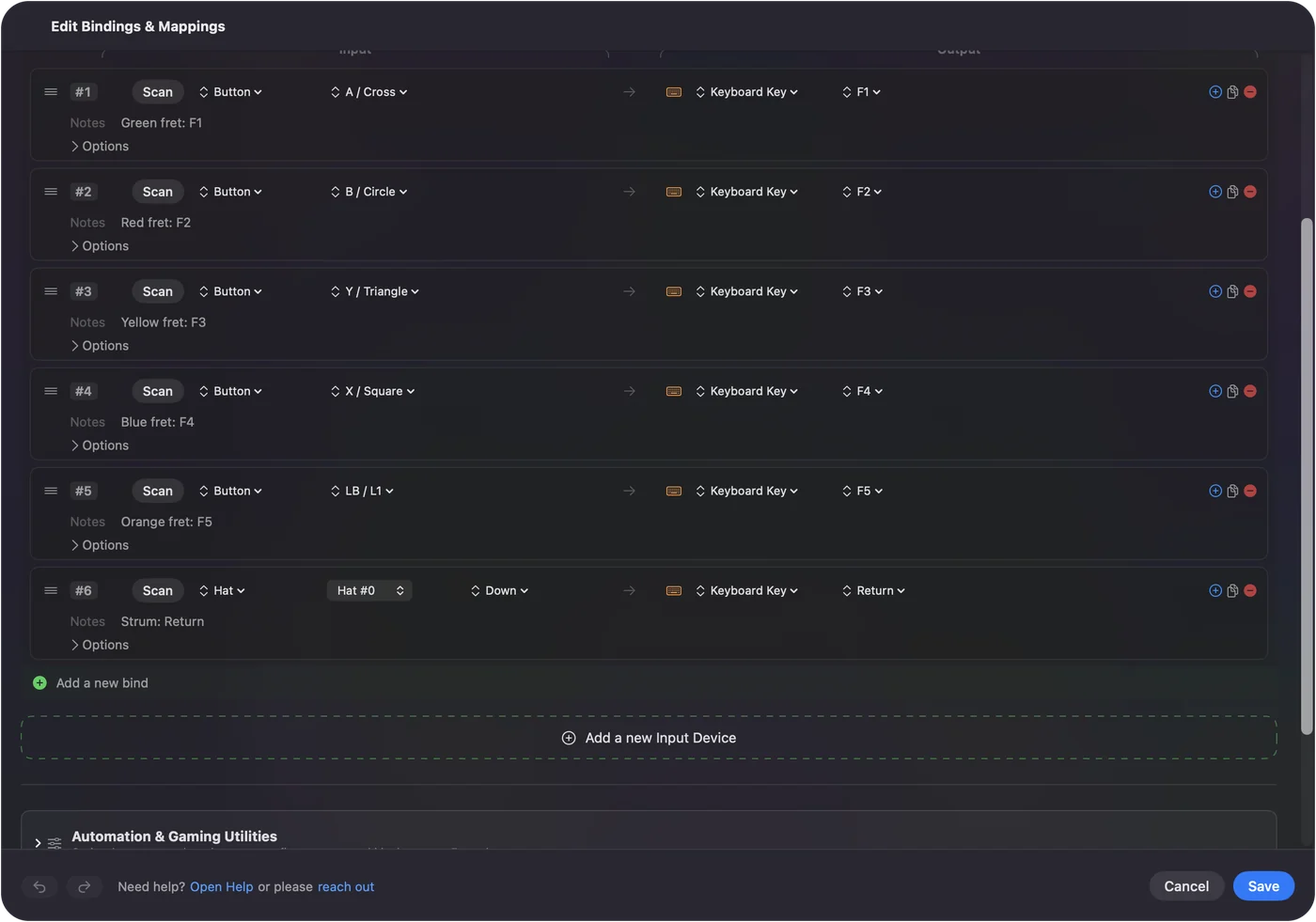Viewport: 1316px width, 922px height.
Task: Expand Options under Strum: Return
Action: pos(100,645)
